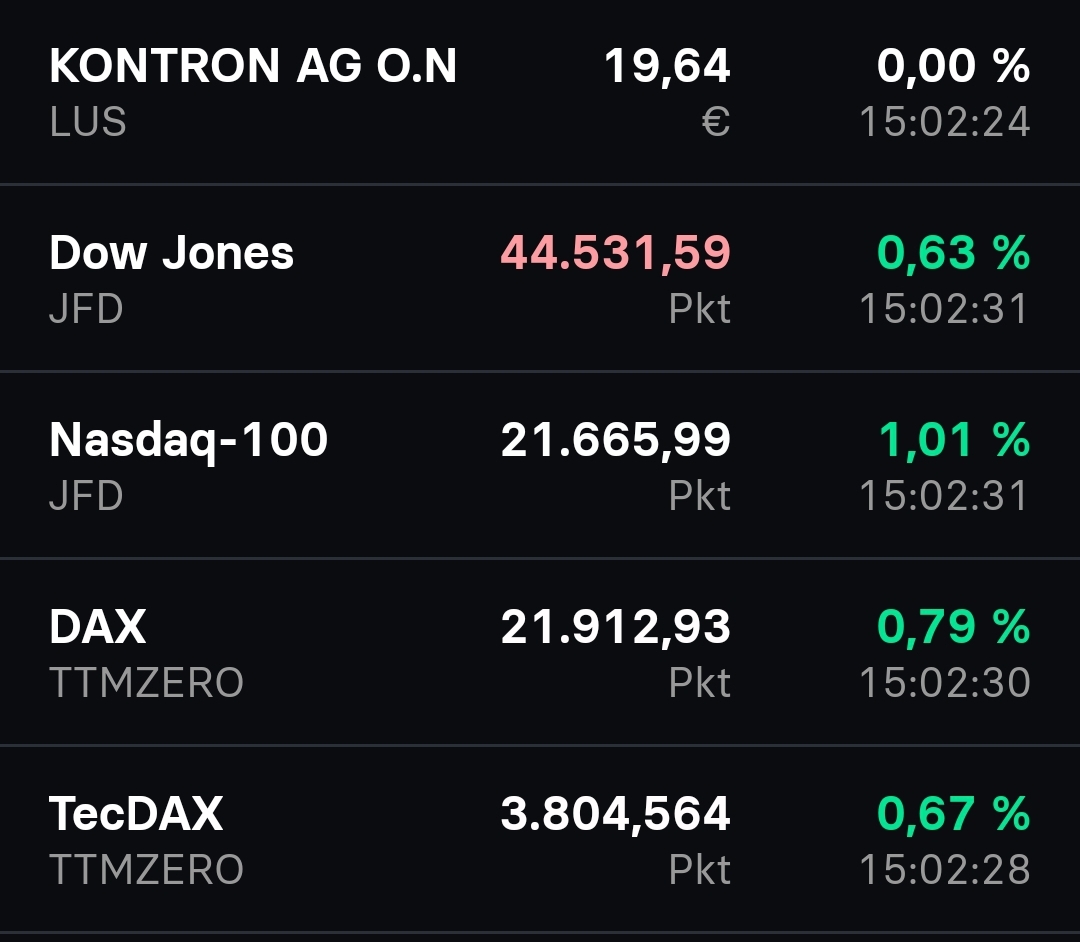Click the 15:02:24 timestamp for KONTRON

(x=945, y=122)
